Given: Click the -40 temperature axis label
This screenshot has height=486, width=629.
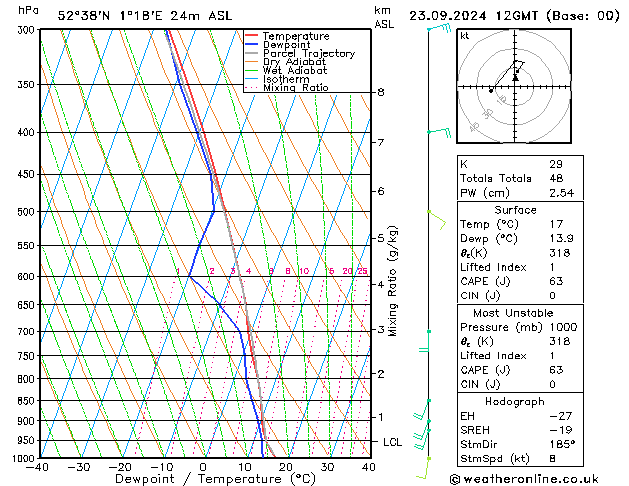Looking at the screenshot, I should click(x=37, y=467).
